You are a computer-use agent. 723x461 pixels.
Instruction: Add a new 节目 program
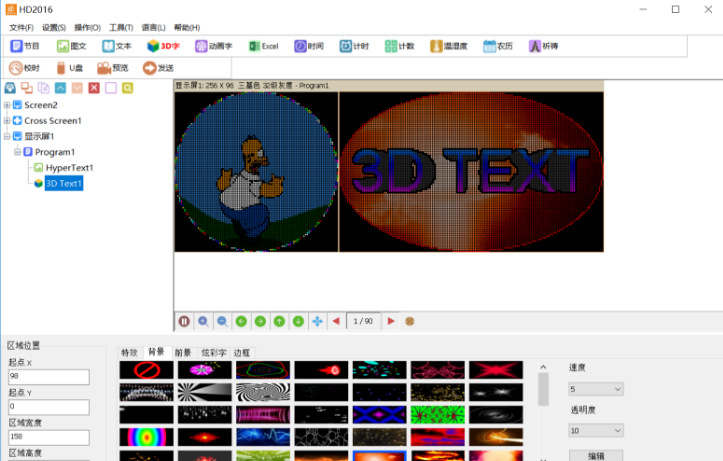point(25,46)
